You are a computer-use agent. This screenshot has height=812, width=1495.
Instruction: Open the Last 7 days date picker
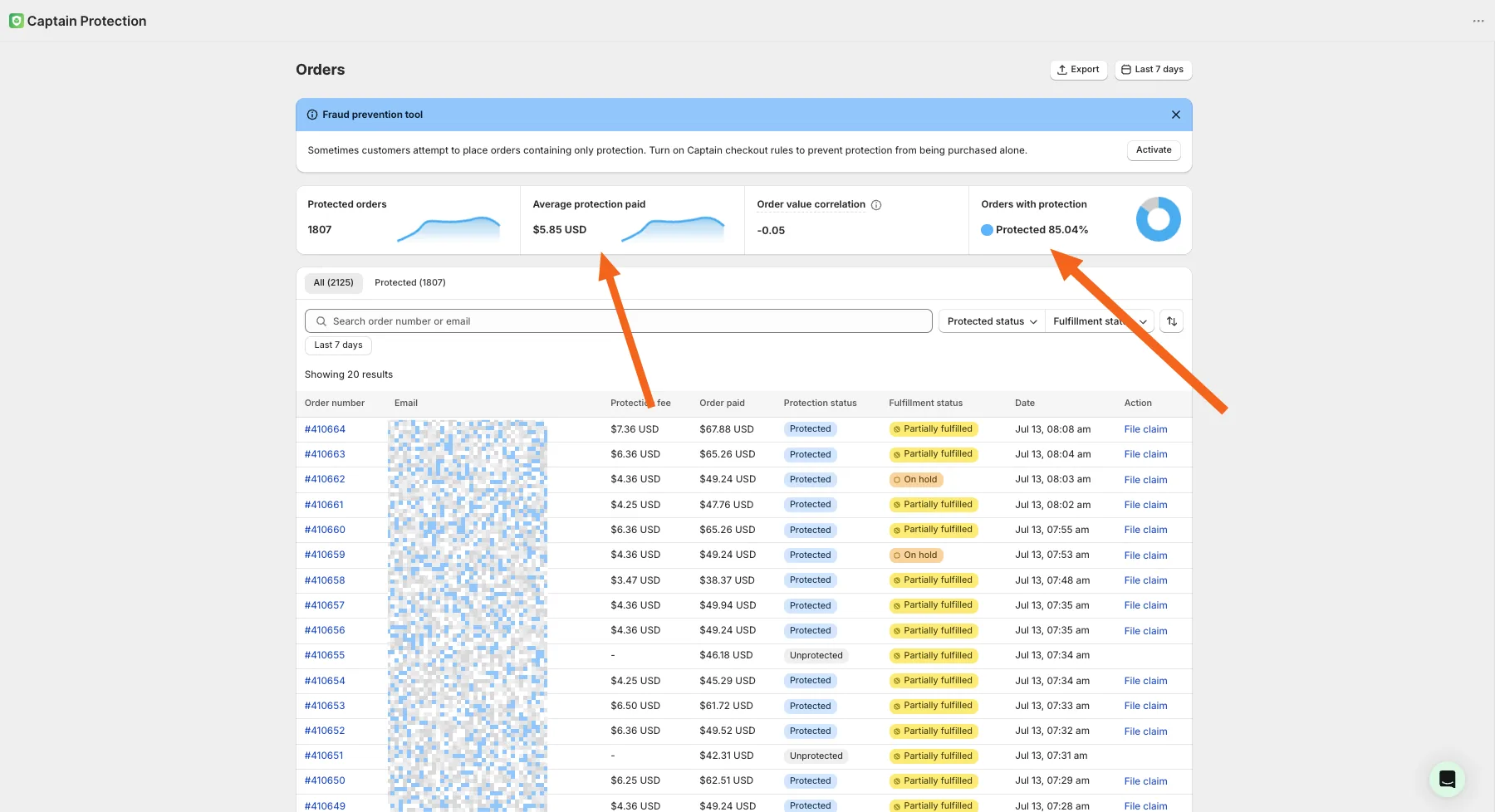[1153, 70]
